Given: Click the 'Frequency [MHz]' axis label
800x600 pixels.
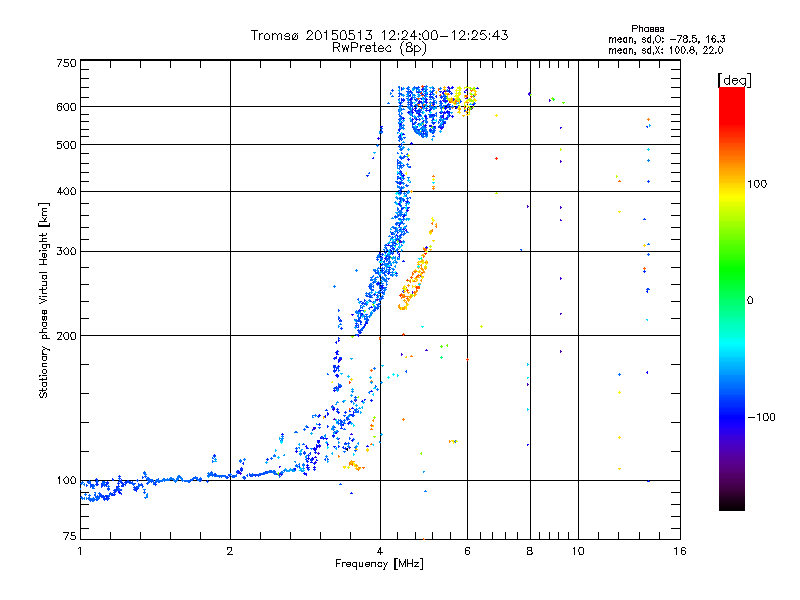Looking at the screenshot, I should coord(379,564).
